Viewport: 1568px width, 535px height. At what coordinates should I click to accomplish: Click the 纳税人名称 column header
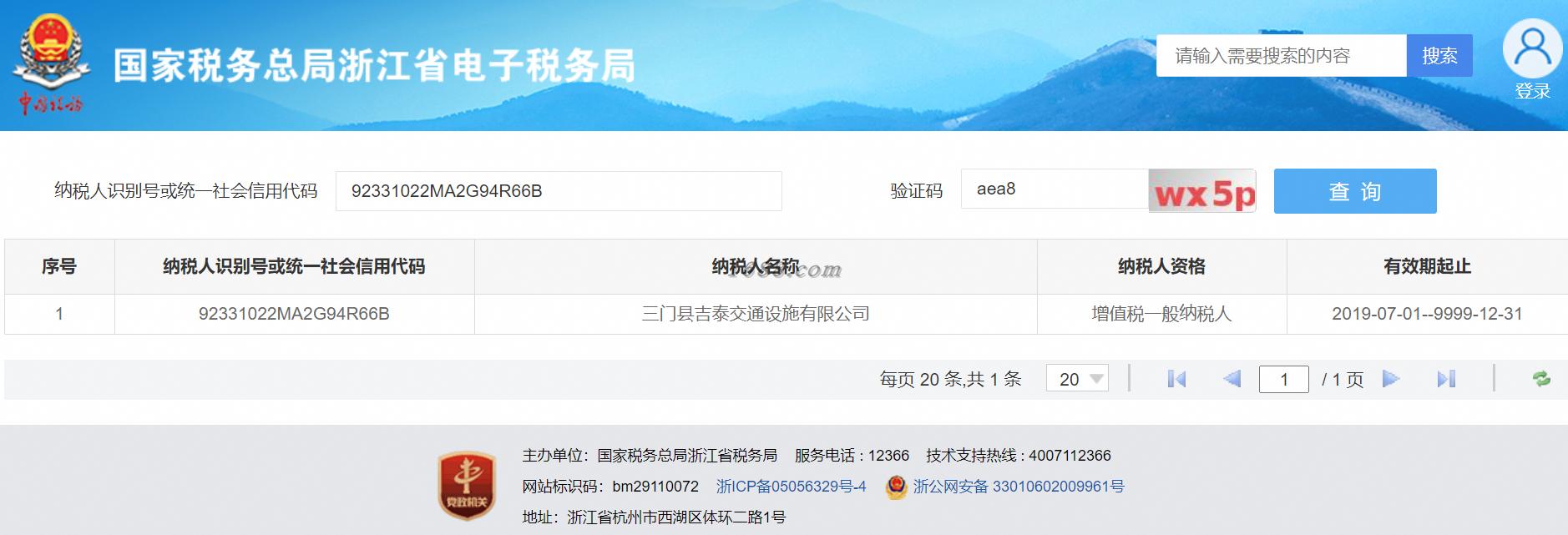click(x=756, y=266)
